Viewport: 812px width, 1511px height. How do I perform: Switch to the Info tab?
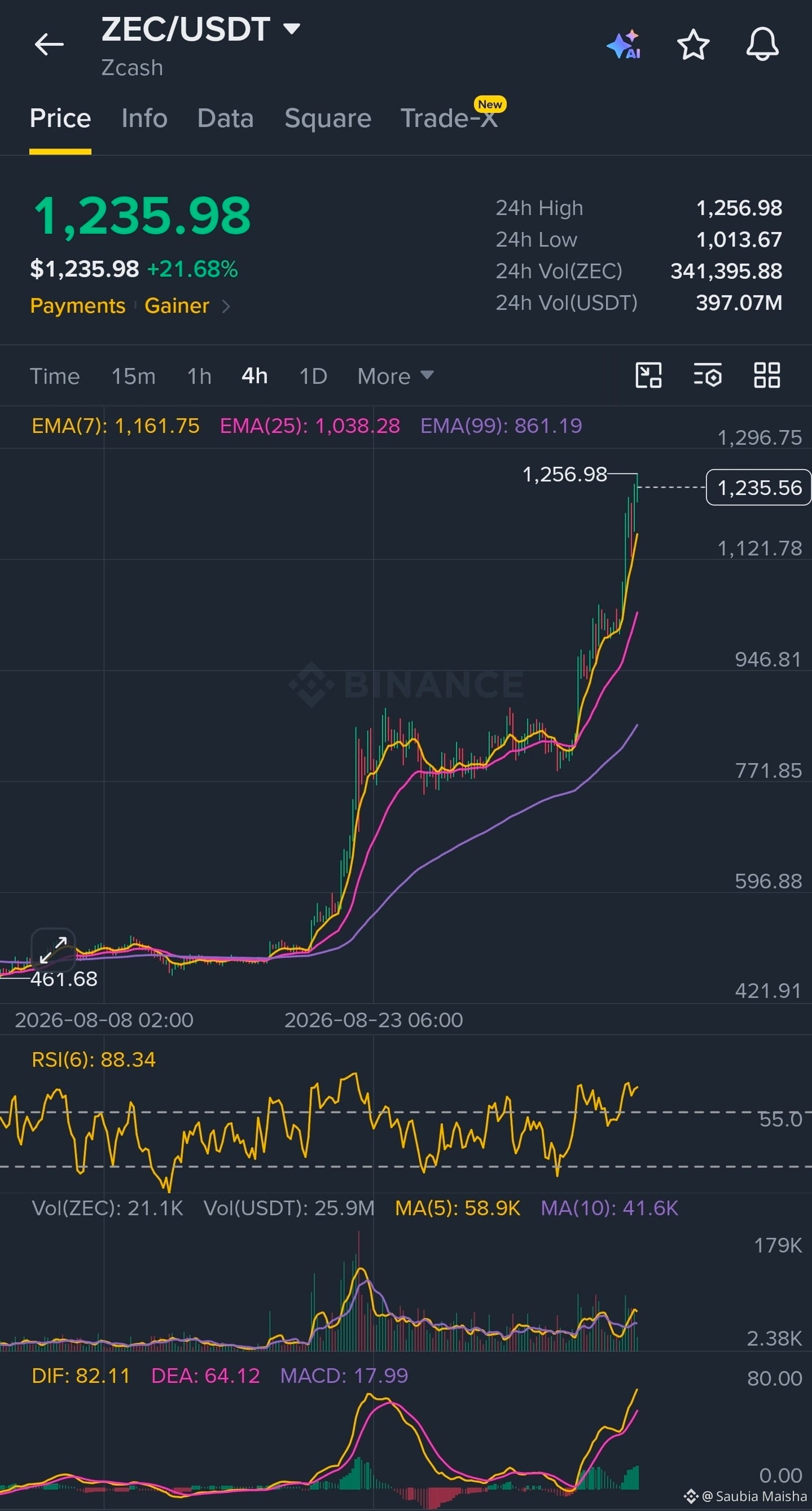point(144,119)
